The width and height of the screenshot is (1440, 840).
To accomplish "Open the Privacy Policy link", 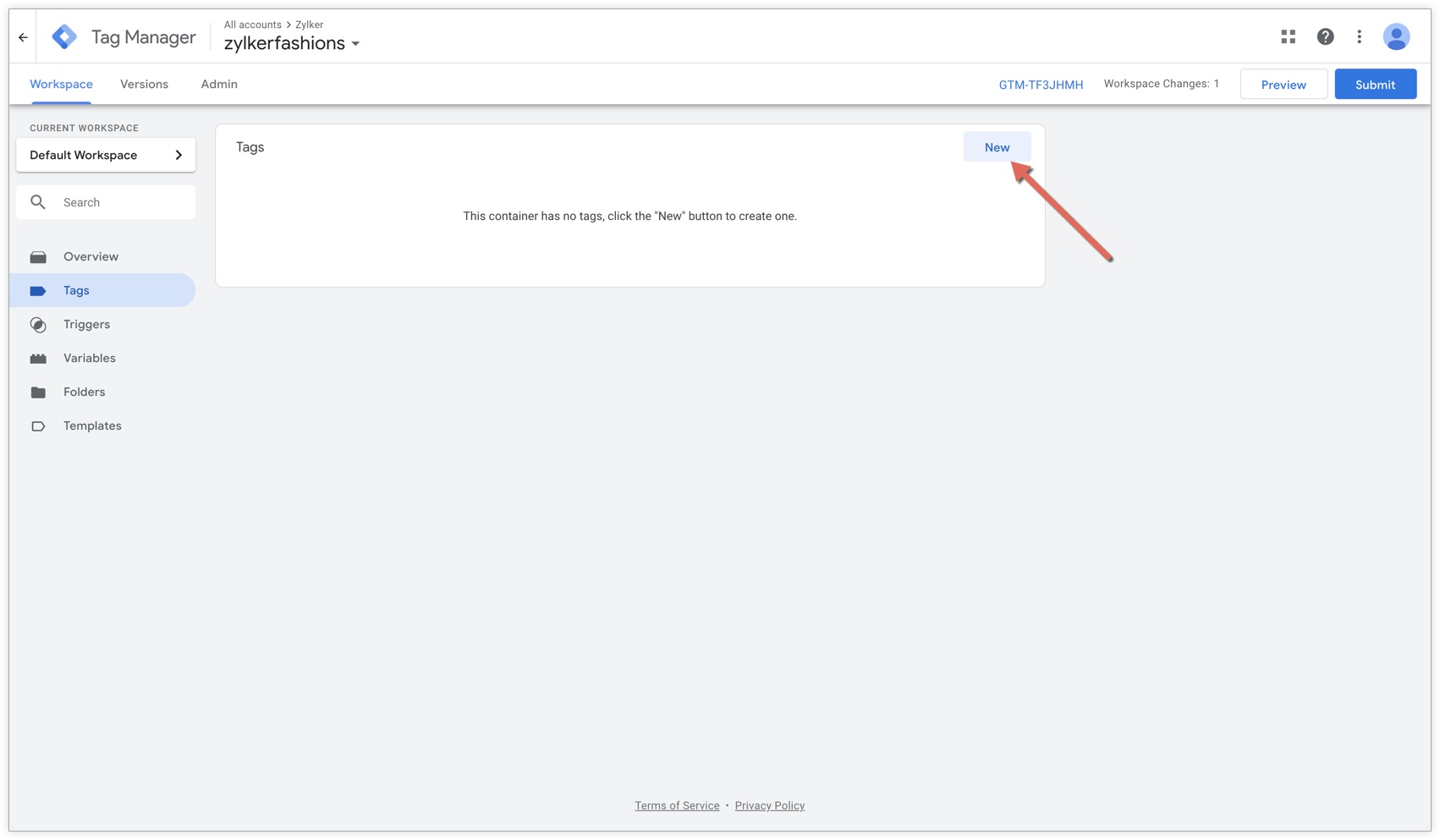I will click(x=770, y=805).
